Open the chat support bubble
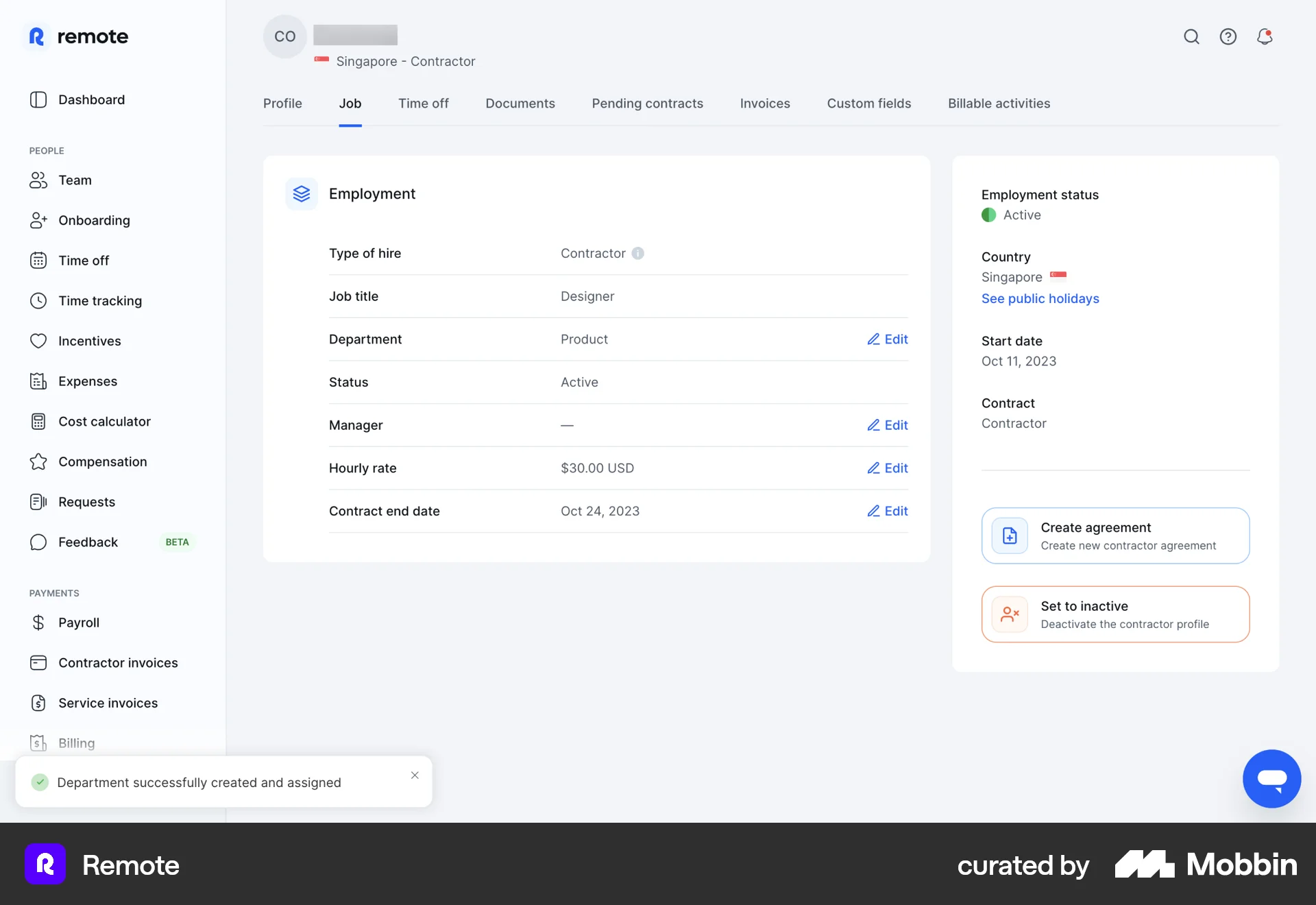 click(x=1272, y=778)
